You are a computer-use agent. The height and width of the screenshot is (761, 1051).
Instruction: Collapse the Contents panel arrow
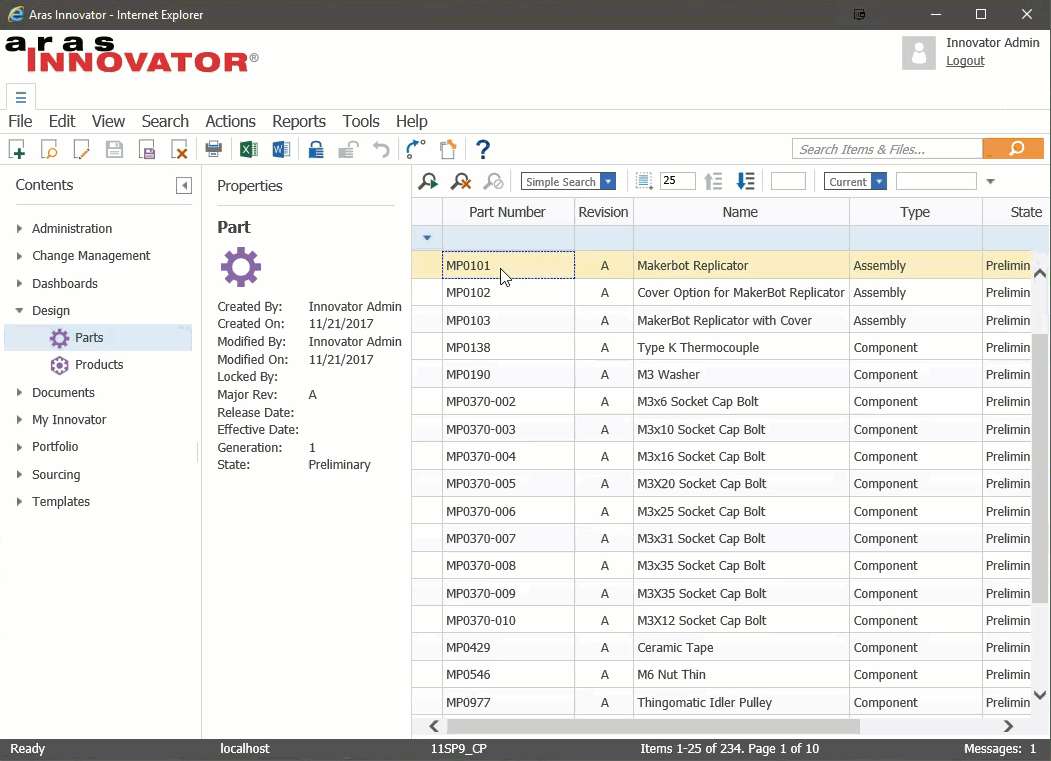184,186
